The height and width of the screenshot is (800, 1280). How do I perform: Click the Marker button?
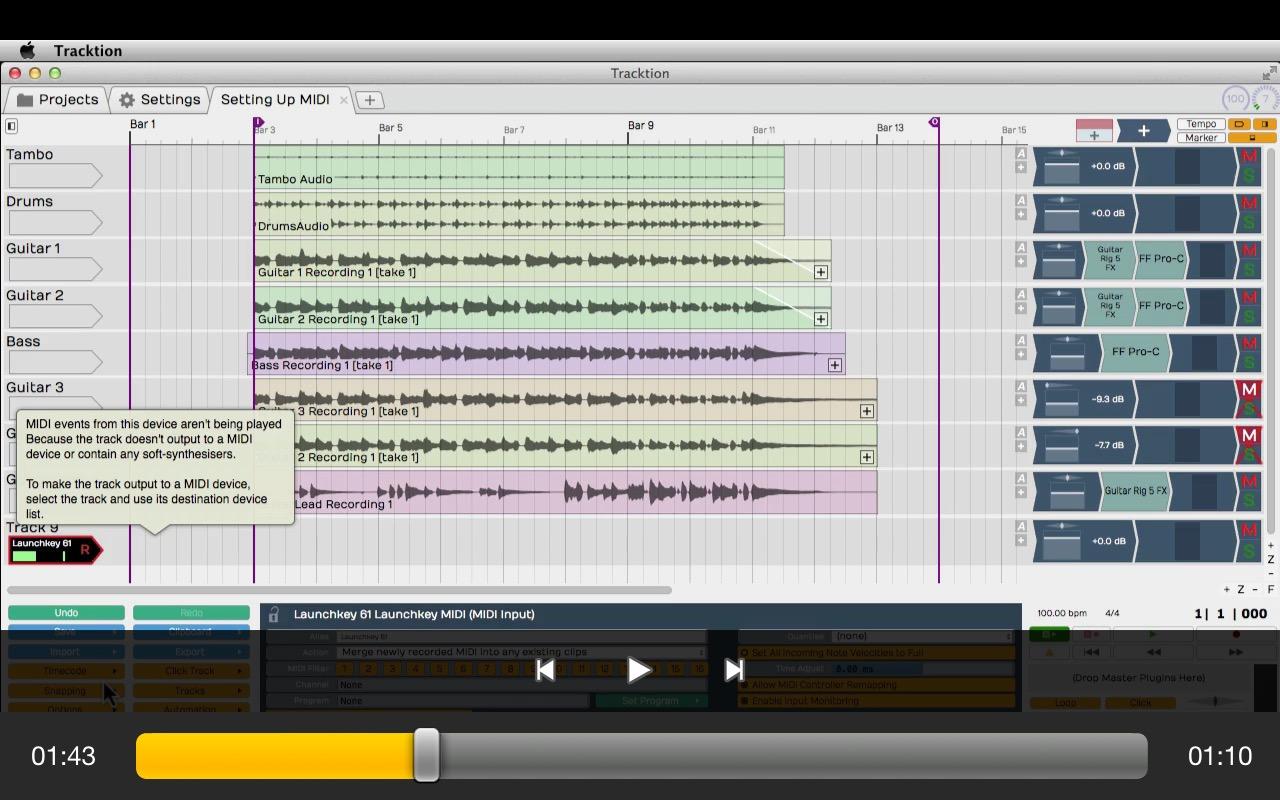click(1201, 138)
